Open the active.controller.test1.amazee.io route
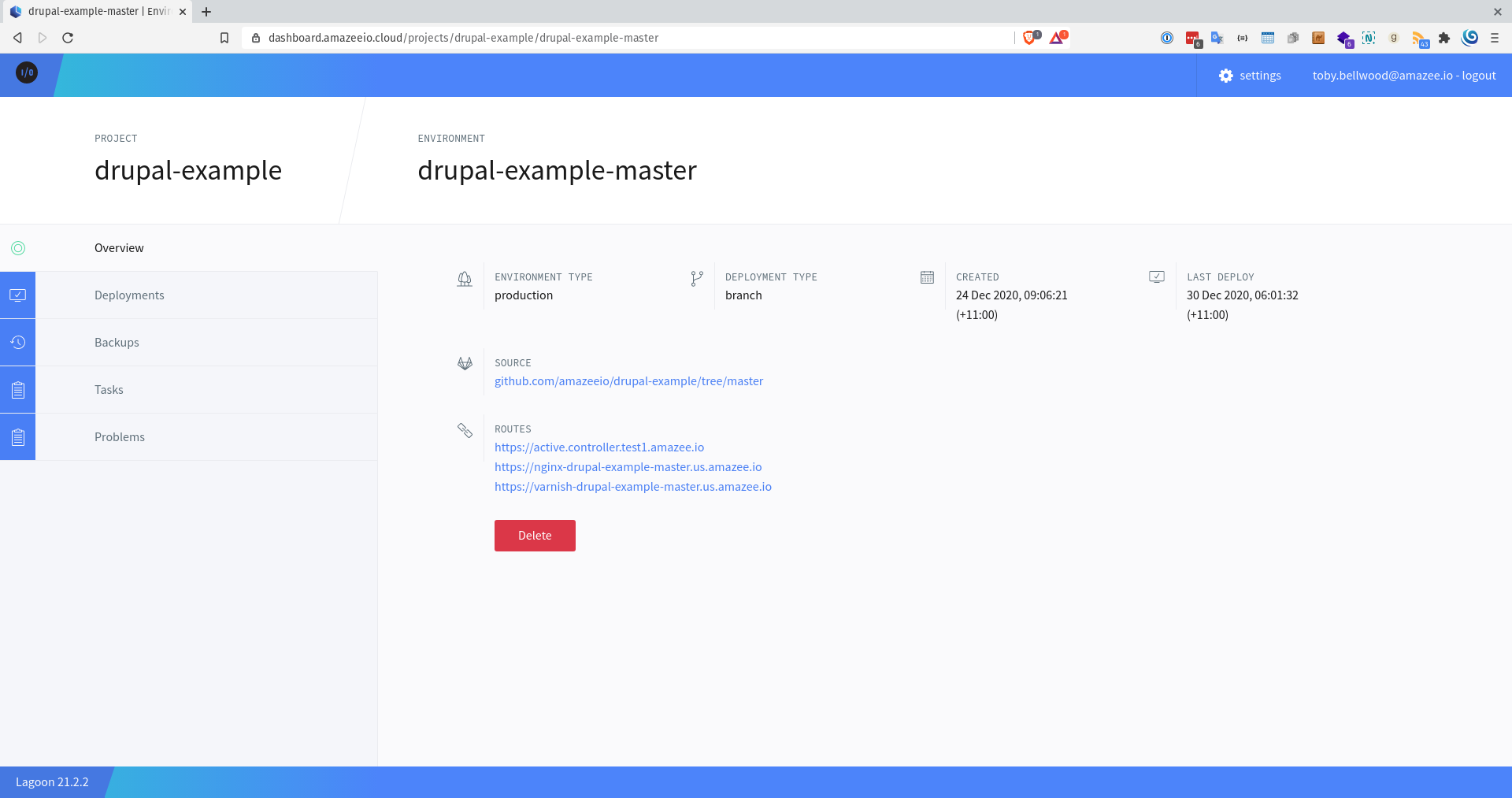The height and width of the screenshot is (798, 1512). pyautogui.click(x=599, y=447)
